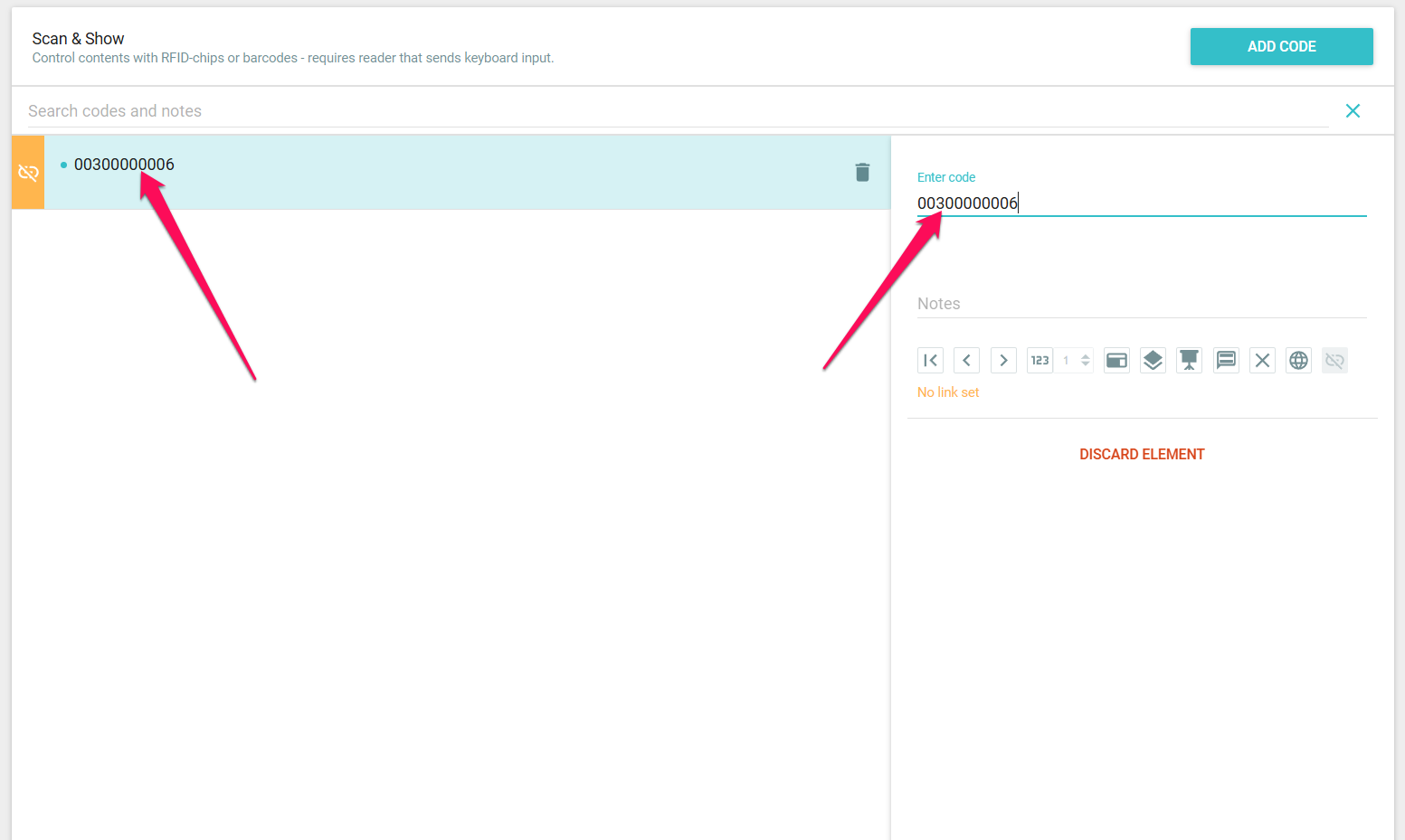This screenshot has width=1405, height=840.
Task: Delete code 00300000006 with trash icon
Action: pos(862,173)
